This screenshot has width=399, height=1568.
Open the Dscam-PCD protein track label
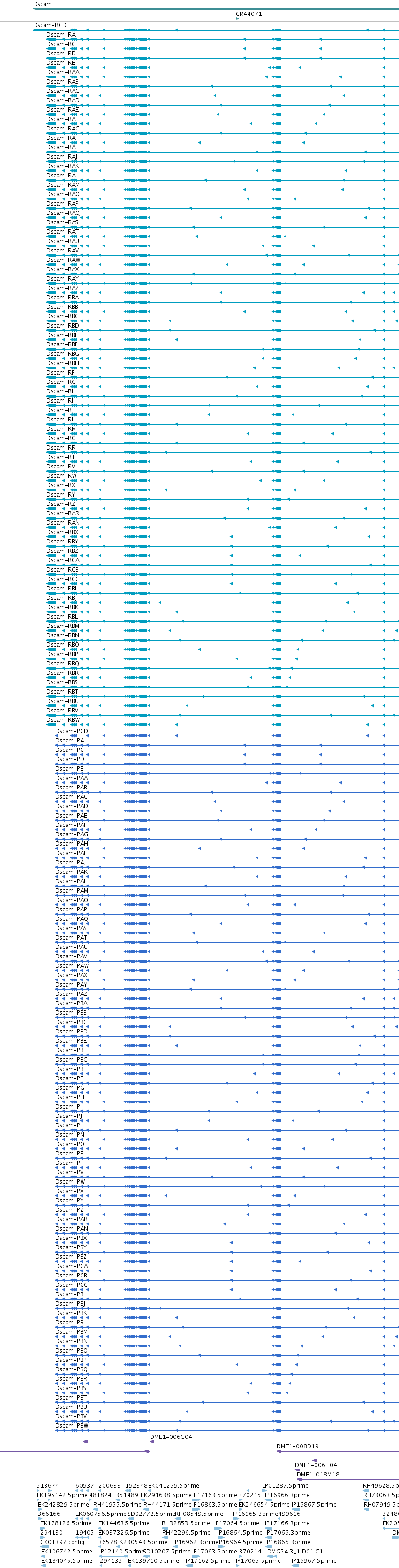[x=72, y=732]
